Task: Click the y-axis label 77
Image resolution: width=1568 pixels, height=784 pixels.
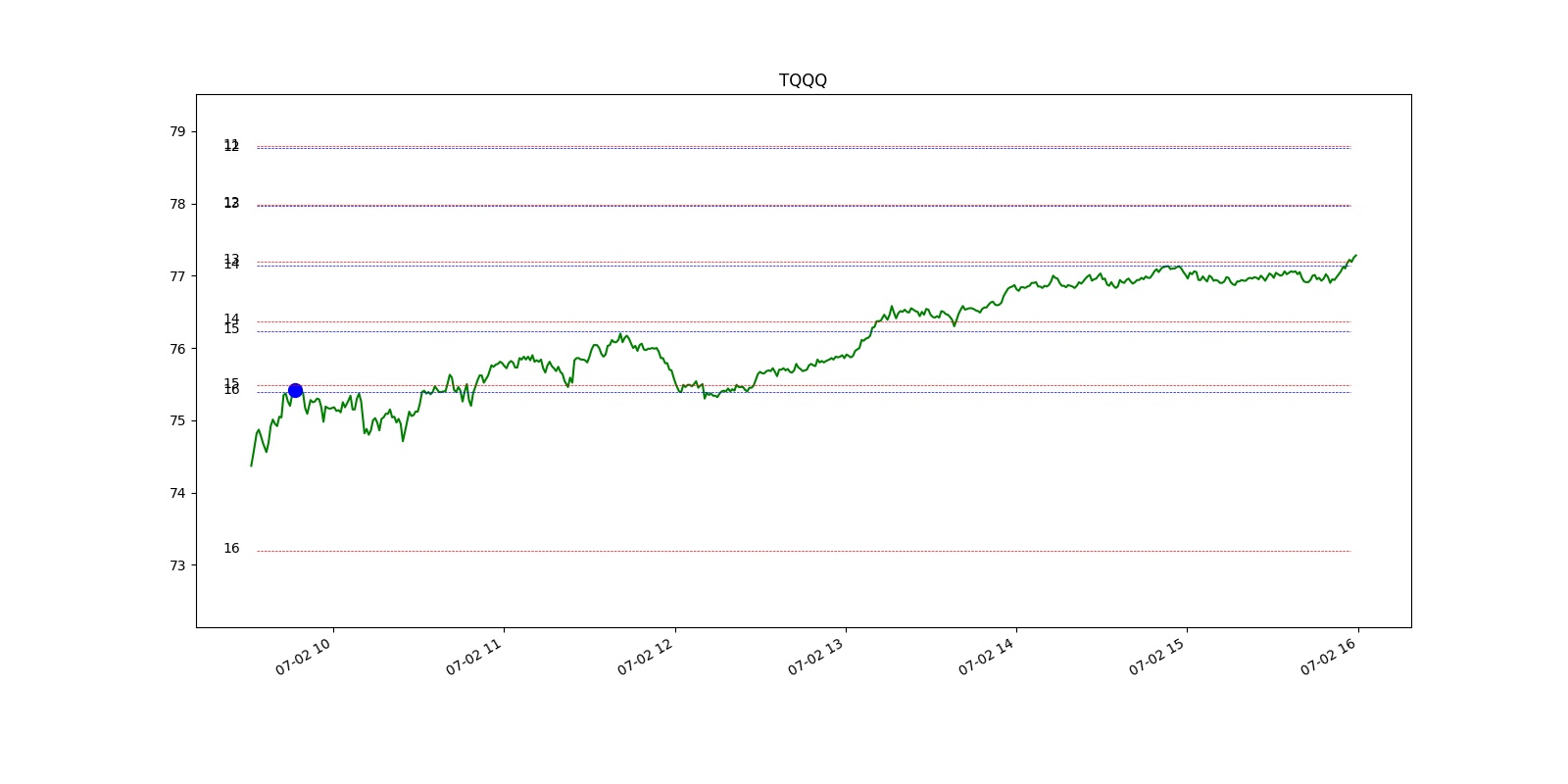Action: 177,276
